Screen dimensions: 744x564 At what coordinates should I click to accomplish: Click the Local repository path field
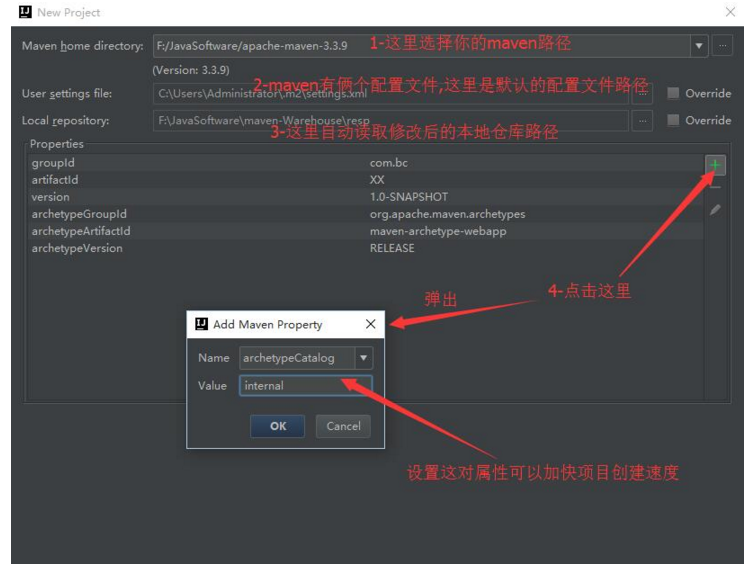(x=391, y=120)
